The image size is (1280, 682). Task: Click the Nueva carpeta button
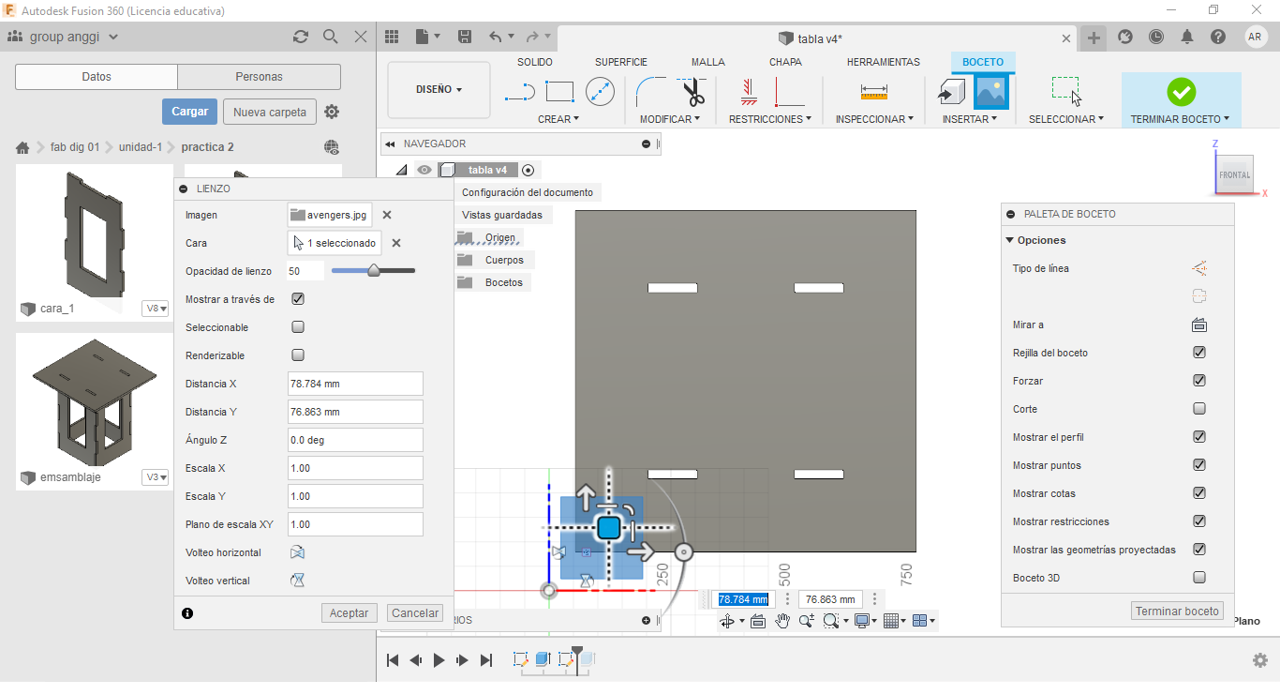[x=270, y=111]
